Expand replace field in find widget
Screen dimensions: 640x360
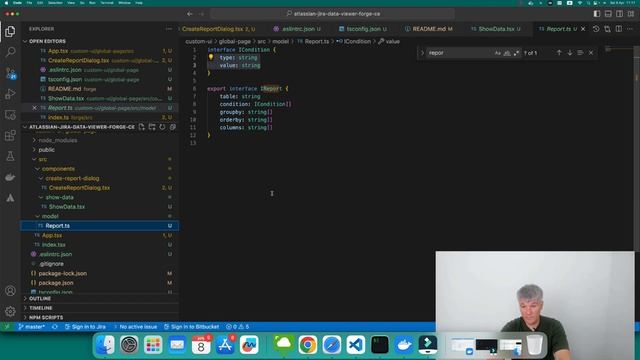422,53
